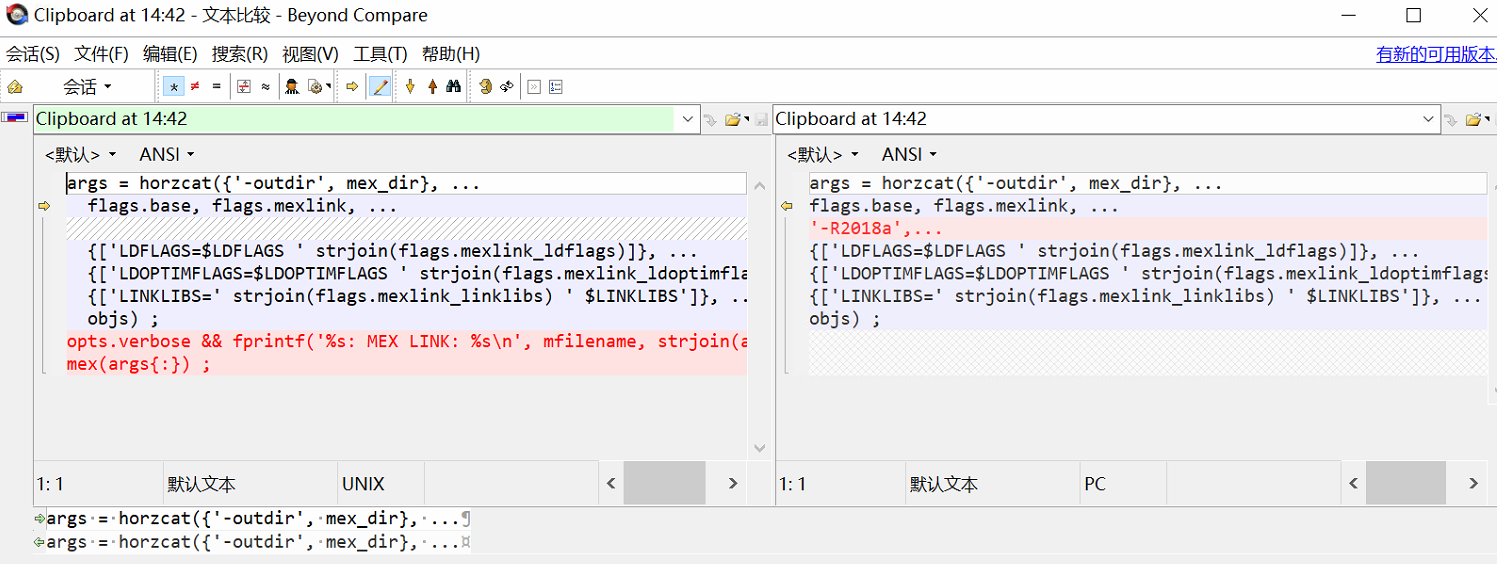Expand the left path history dropdown
Viewport: 1497px width, 564px height.
(x=688, y=119)
